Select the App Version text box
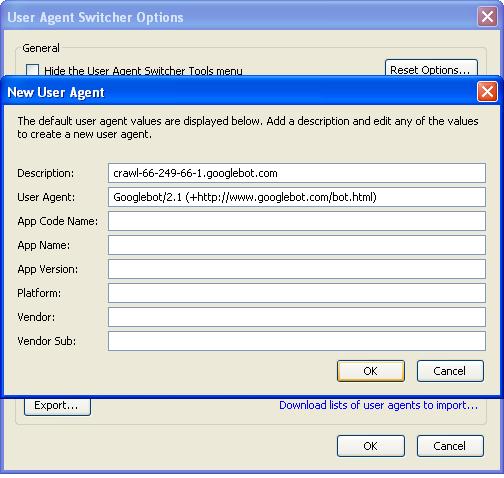Viewport: 504px width, 478px height. [297, 269]
